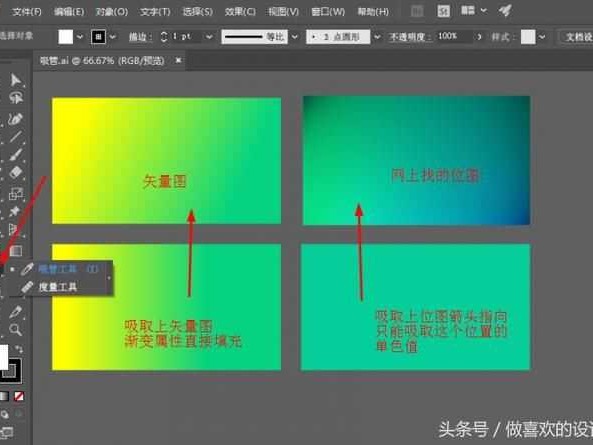Click the top-right 网上找的位图 bitmap image
This screenshot has height=445, width=593.
[416, 161]
